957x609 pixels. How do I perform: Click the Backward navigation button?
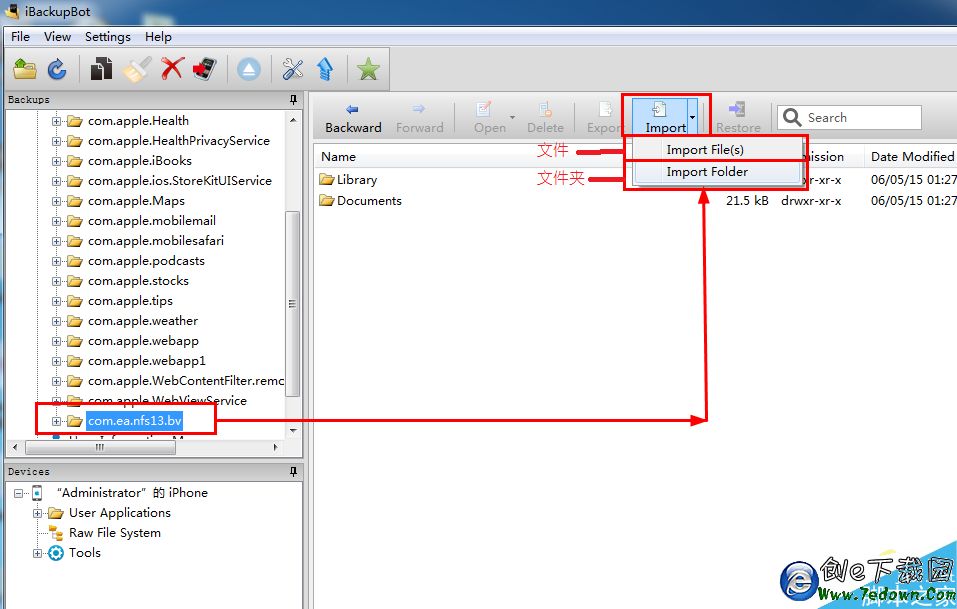pyautogui.click(x=353, y=117)
